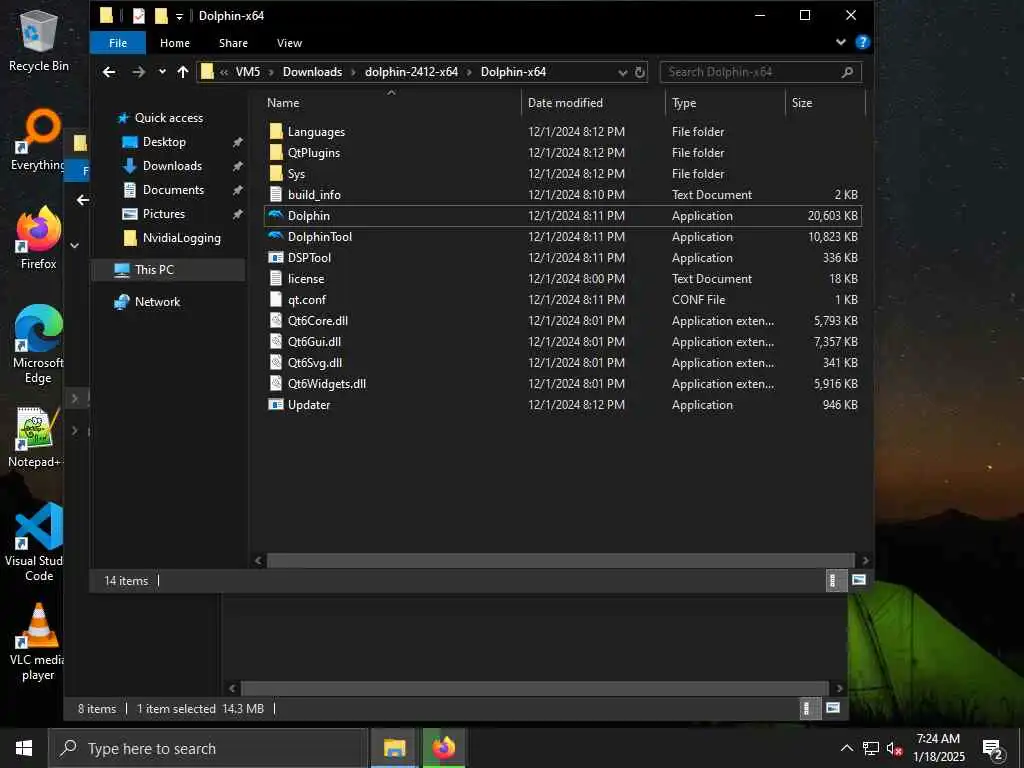The image size is (1024, 768).
Task: Open address bar history dropdown
Action: click(x=623, y=72)
